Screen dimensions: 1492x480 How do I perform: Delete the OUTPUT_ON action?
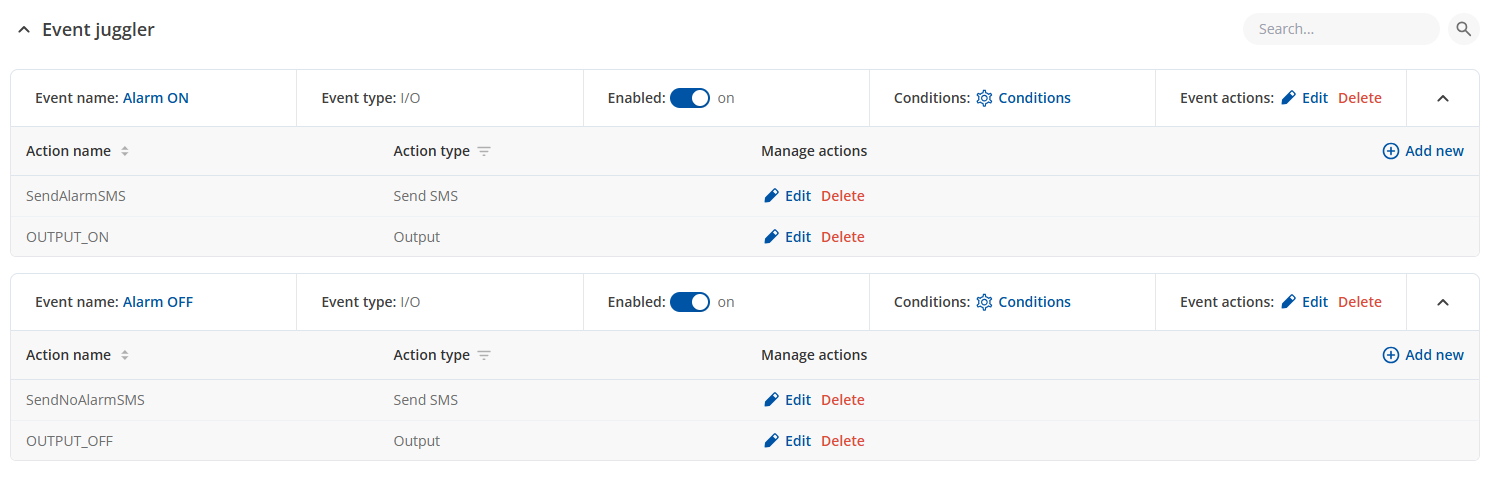pyautogui.click(x=842, y=237)
